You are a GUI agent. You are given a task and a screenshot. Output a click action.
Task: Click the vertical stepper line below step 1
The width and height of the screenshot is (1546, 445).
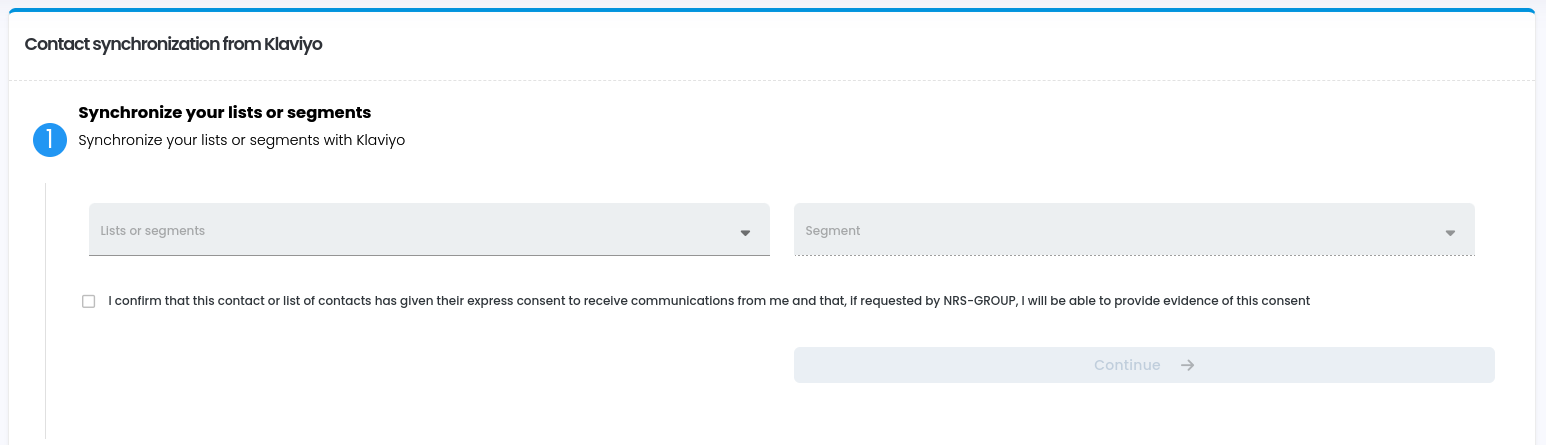point(46,310)
